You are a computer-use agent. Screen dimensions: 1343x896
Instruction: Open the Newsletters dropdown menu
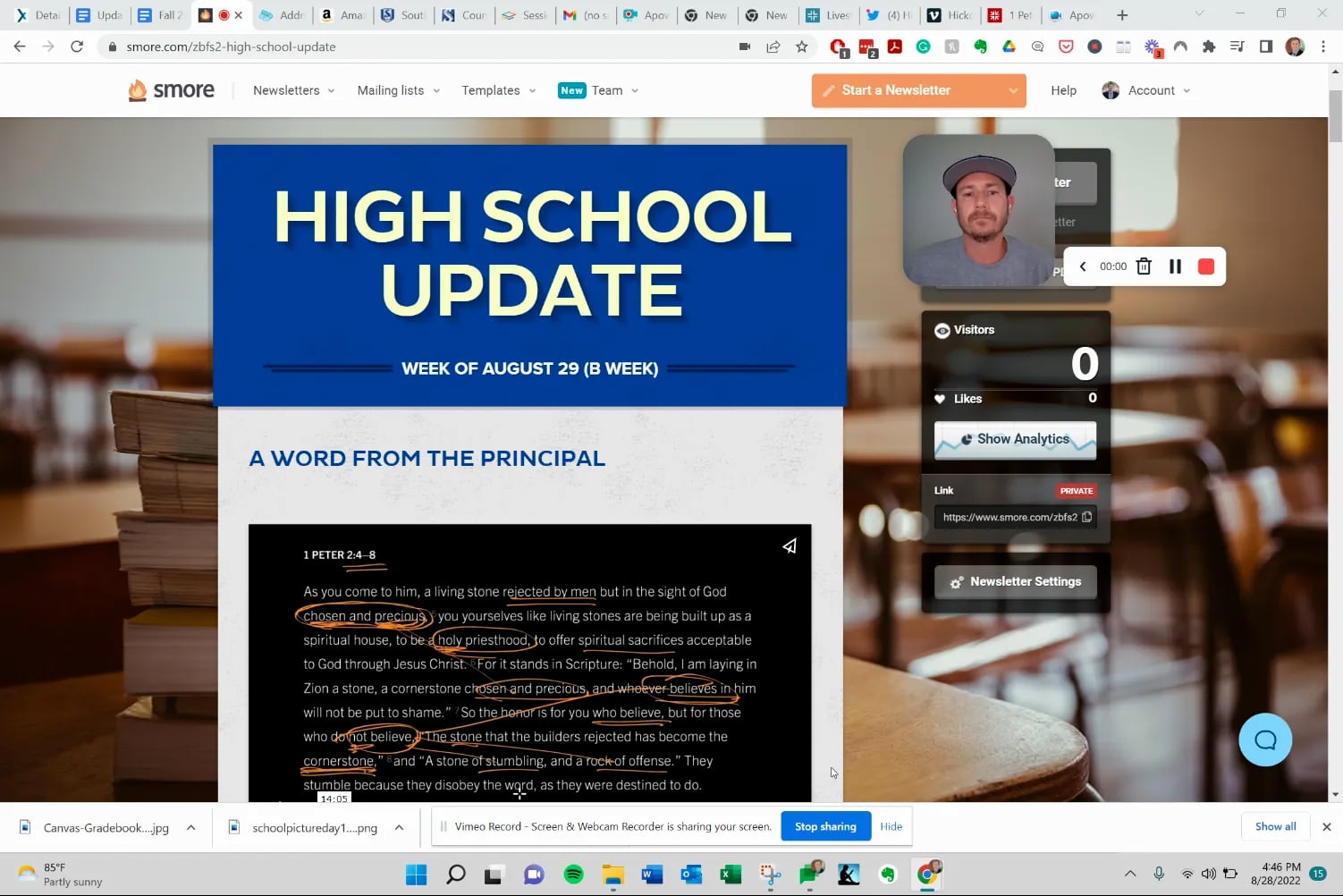pyautogui.click(x=294, y=90)
